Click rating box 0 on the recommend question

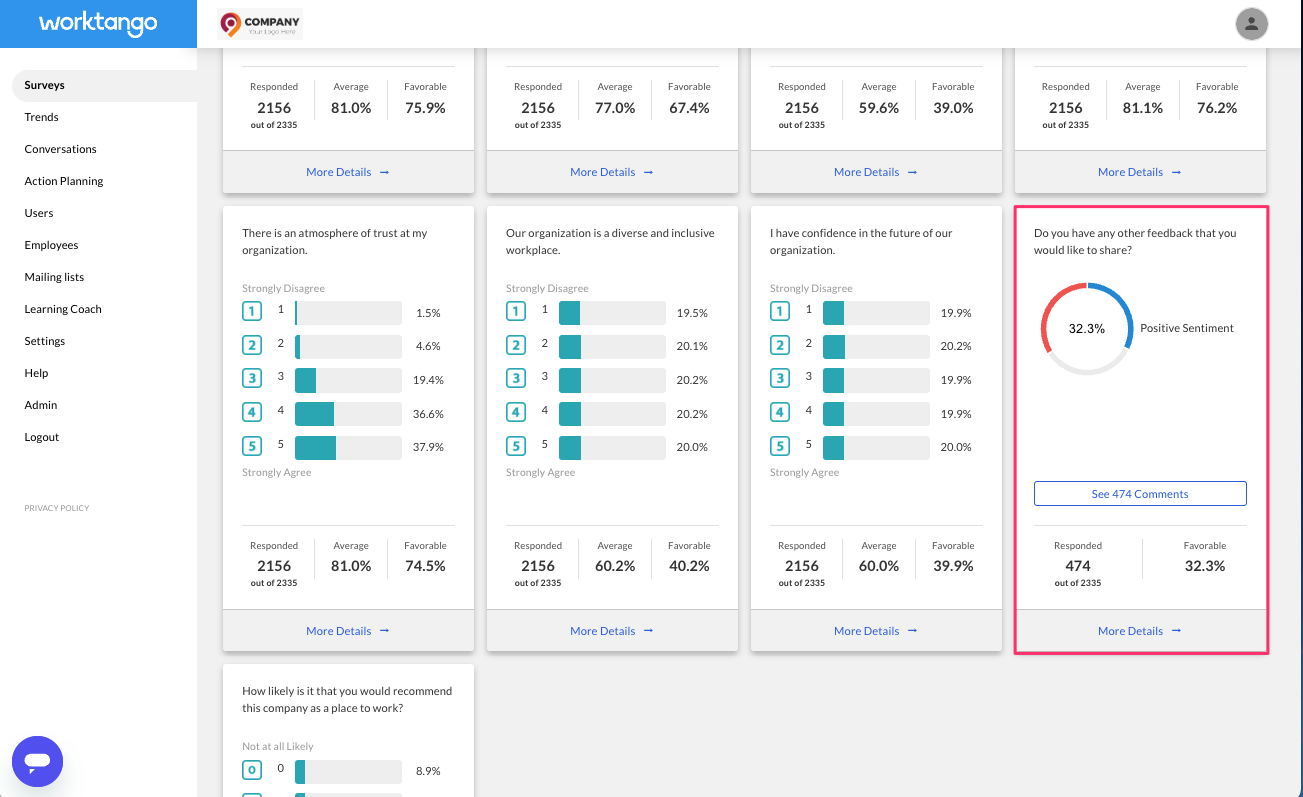[251, 770]
